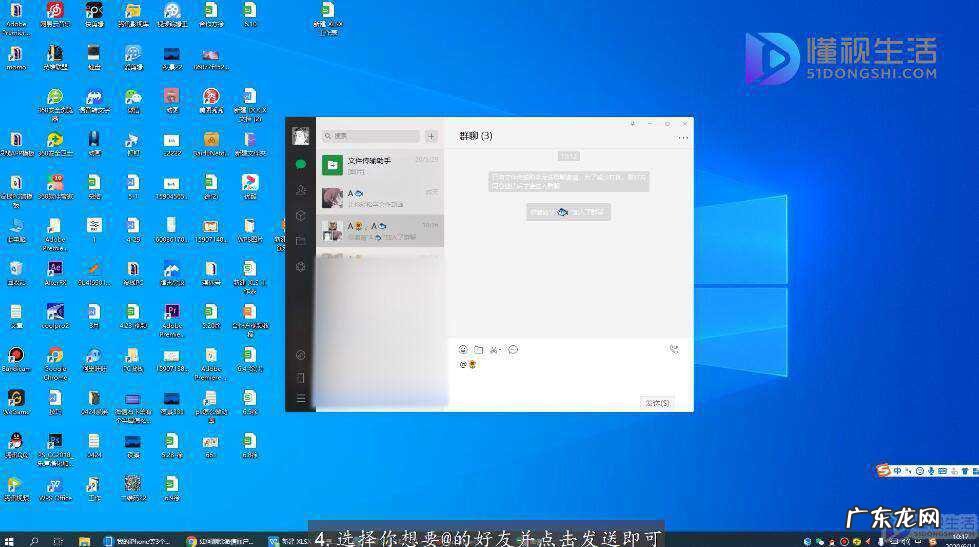Start a voice call with phone icon
The height and width of the screenshot is (547, 979).
point(674,350)
